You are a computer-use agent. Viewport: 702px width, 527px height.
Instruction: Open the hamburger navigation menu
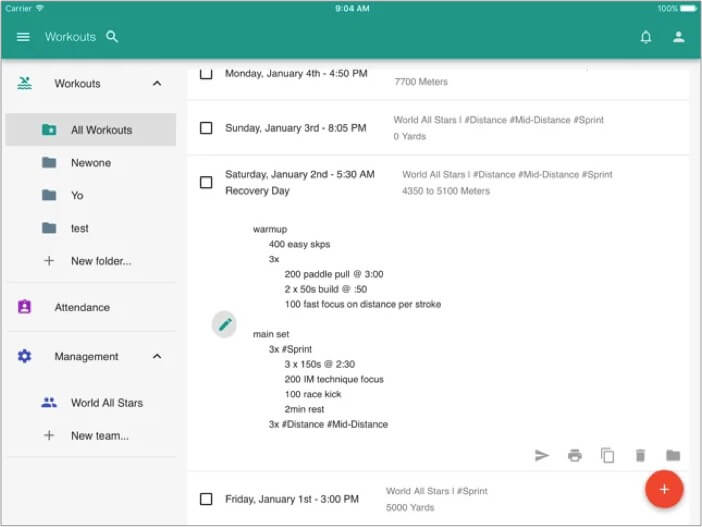[23, 37]
